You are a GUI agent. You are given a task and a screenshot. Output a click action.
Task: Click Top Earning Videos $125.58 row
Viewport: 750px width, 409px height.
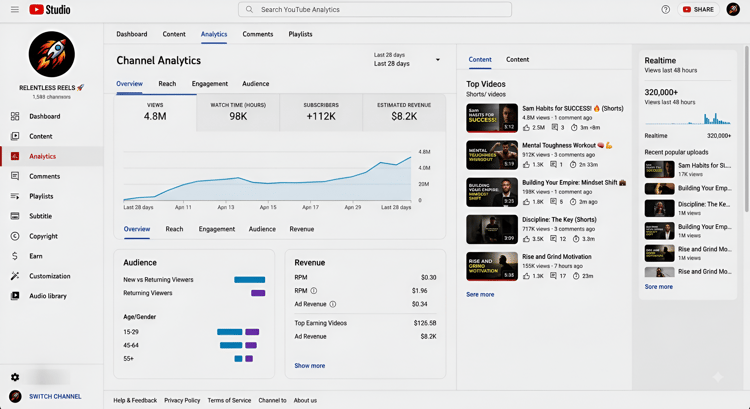(x=365, y=323)
